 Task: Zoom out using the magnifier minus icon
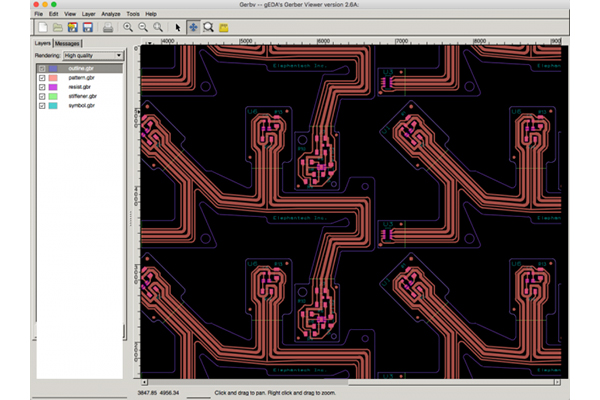pyautogui.click(x=143, y=27)
